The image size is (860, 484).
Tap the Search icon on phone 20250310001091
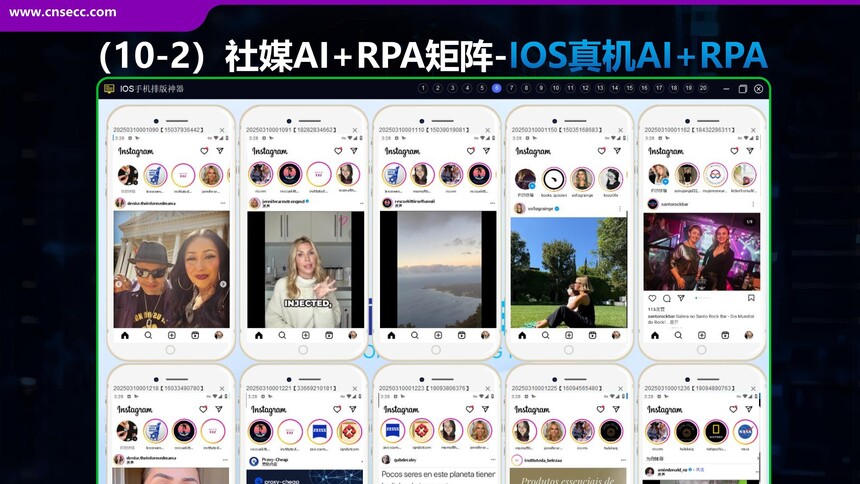(x=282, y=335)
